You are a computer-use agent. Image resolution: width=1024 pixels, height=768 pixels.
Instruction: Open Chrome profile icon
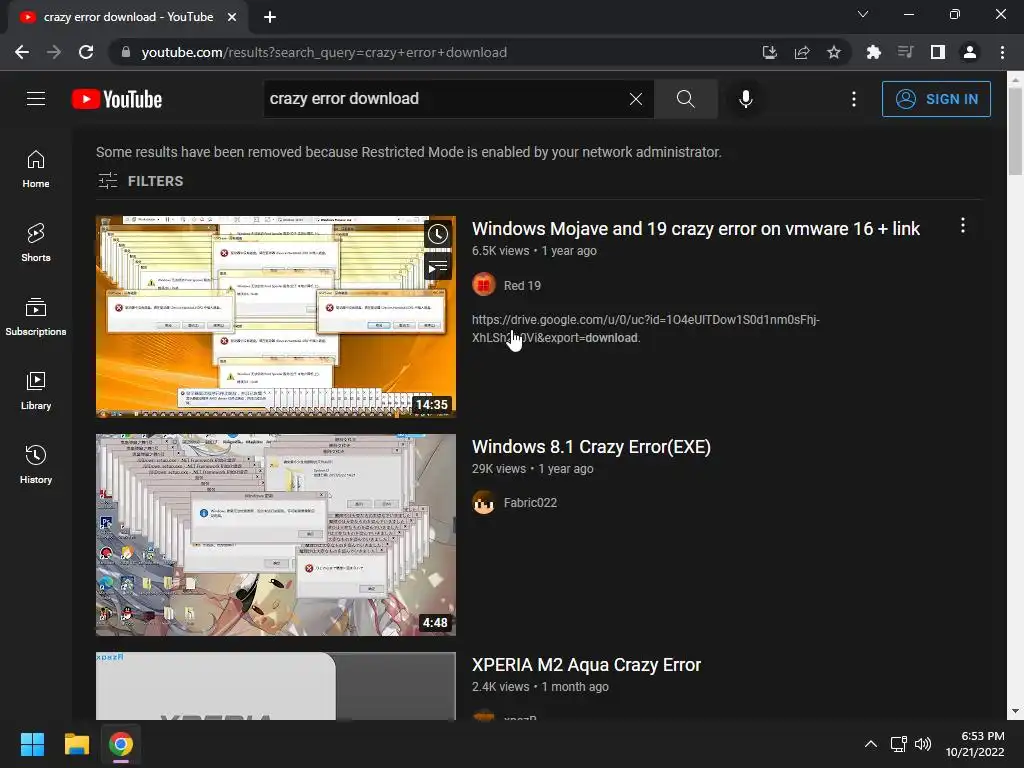point(970,52)
